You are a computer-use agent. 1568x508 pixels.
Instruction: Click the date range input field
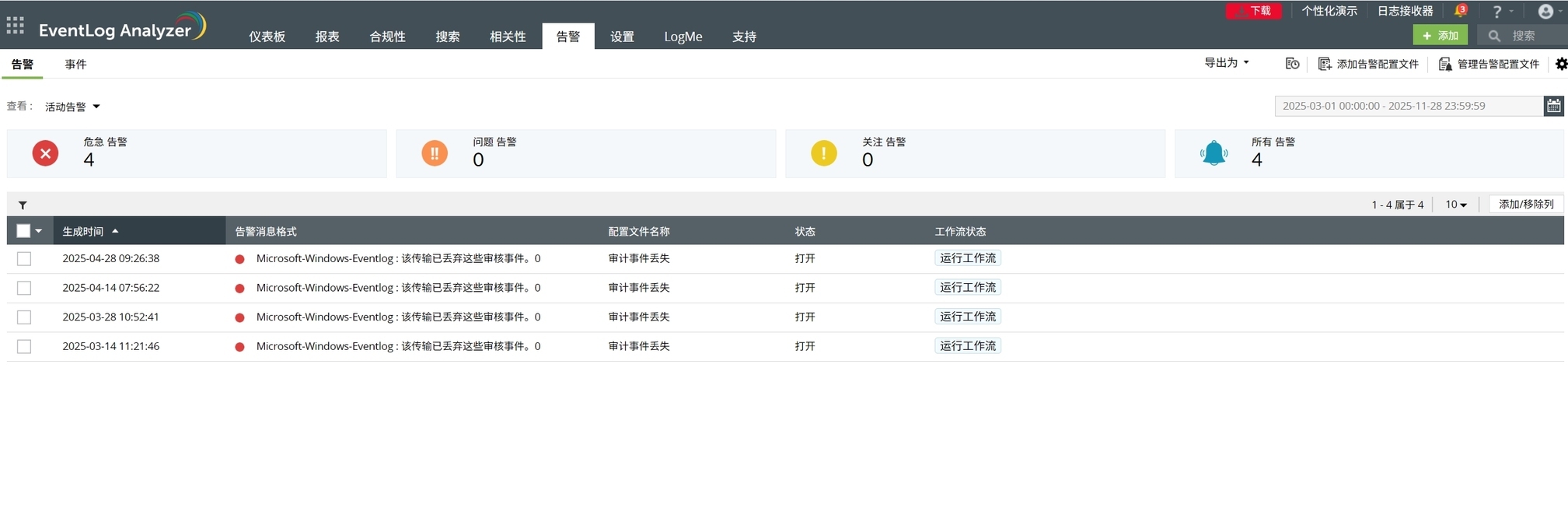[1409, 106]
